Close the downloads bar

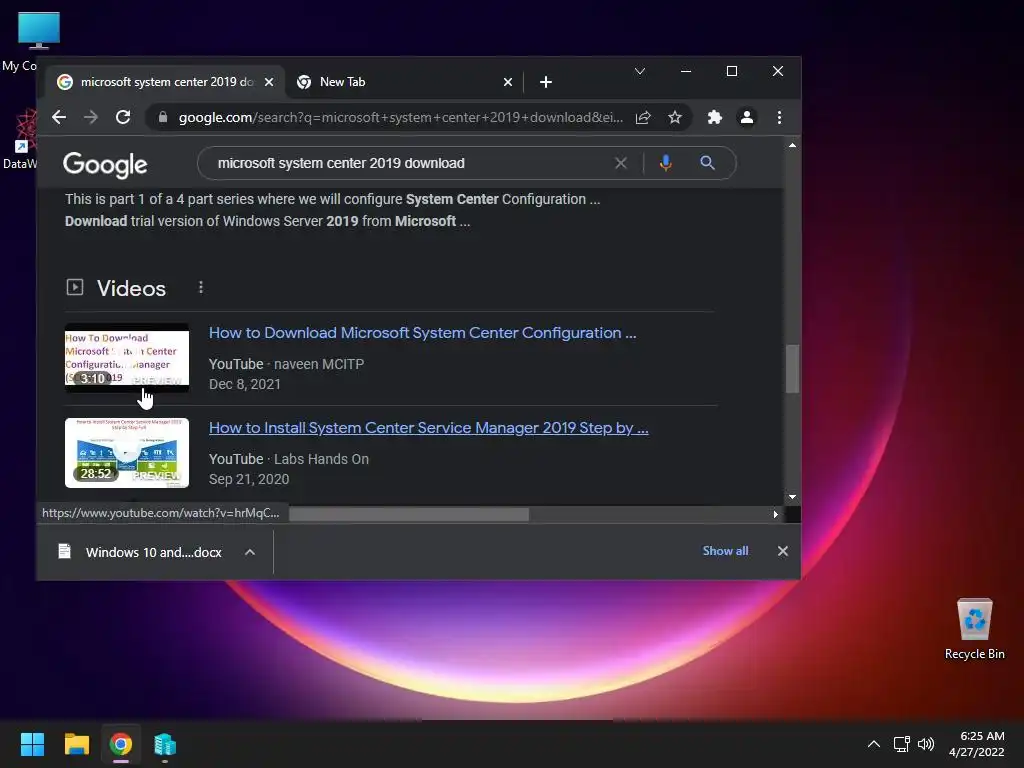[782, 551]
